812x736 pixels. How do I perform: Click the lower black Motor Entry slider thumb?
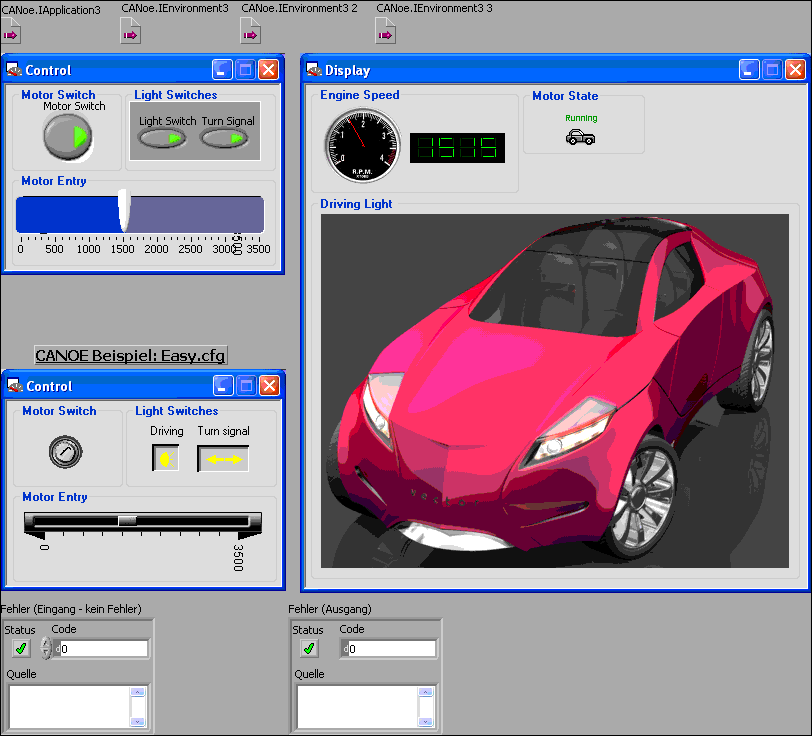pos(127,520)
